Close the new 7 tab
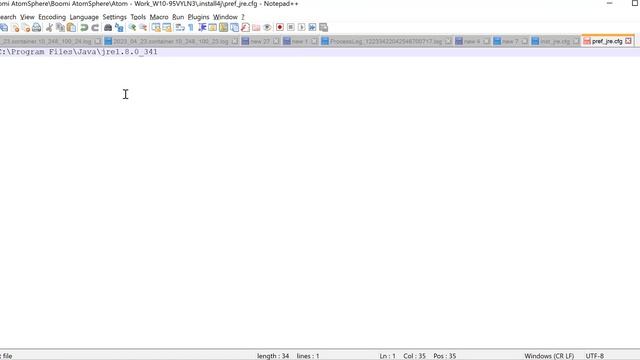Viewport: 640px width, 360px height. pyautogui.click(x=524, y=41)
